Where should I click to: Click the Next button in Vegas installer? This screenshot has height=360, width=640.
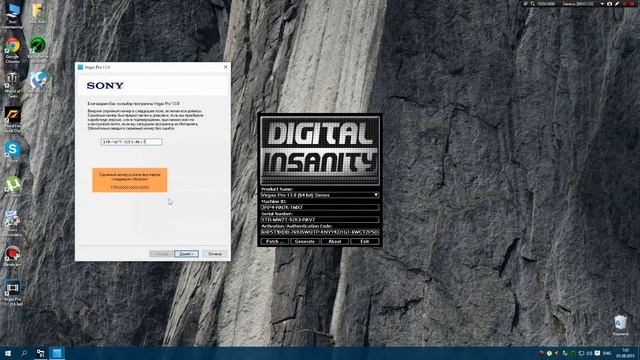click(186, 254)
